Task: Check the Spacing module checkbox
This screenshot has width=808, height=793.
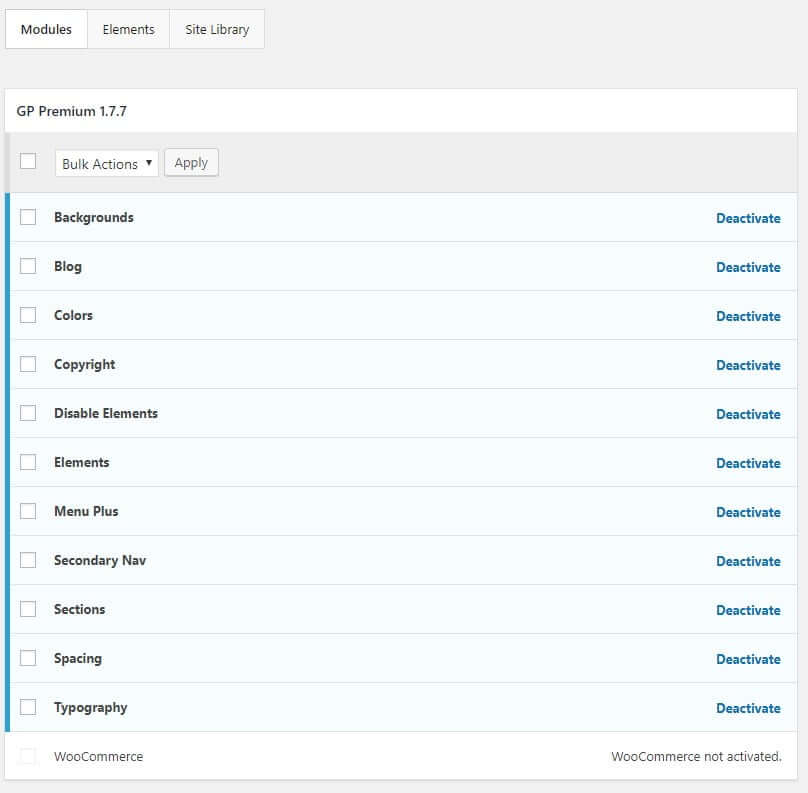Action: point(28,657)
